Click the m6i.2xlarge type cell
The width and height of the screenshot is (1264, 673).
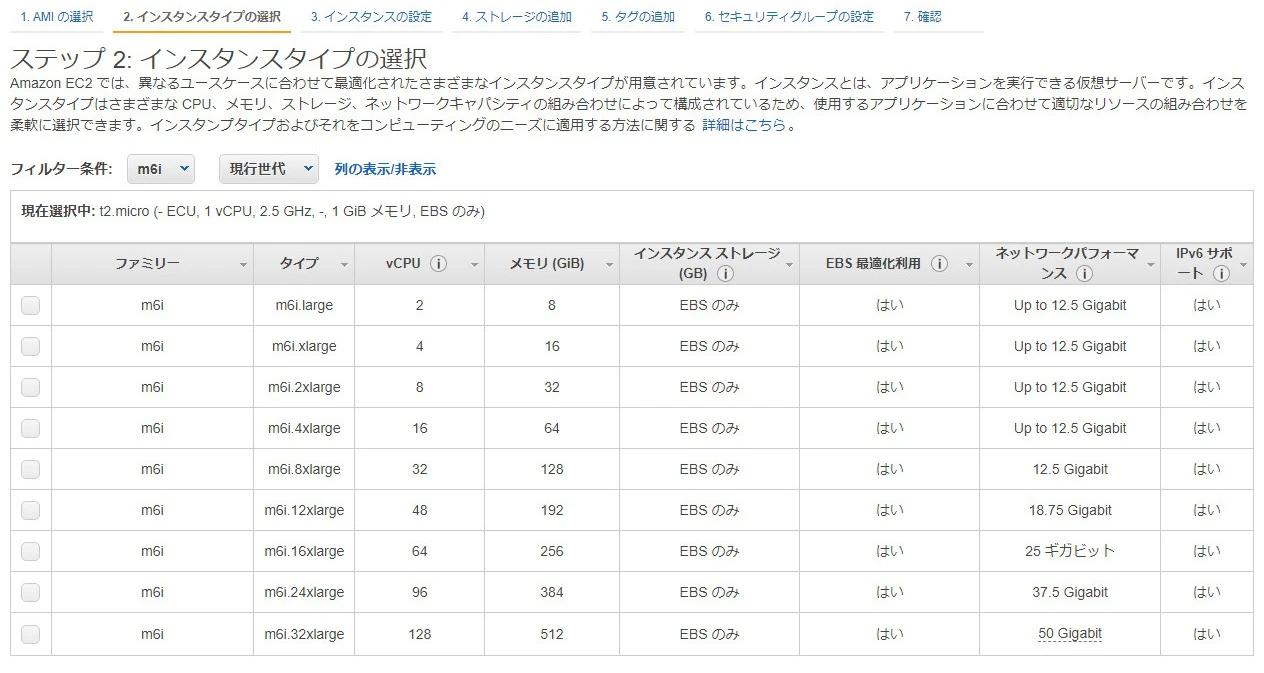(304, 387)
